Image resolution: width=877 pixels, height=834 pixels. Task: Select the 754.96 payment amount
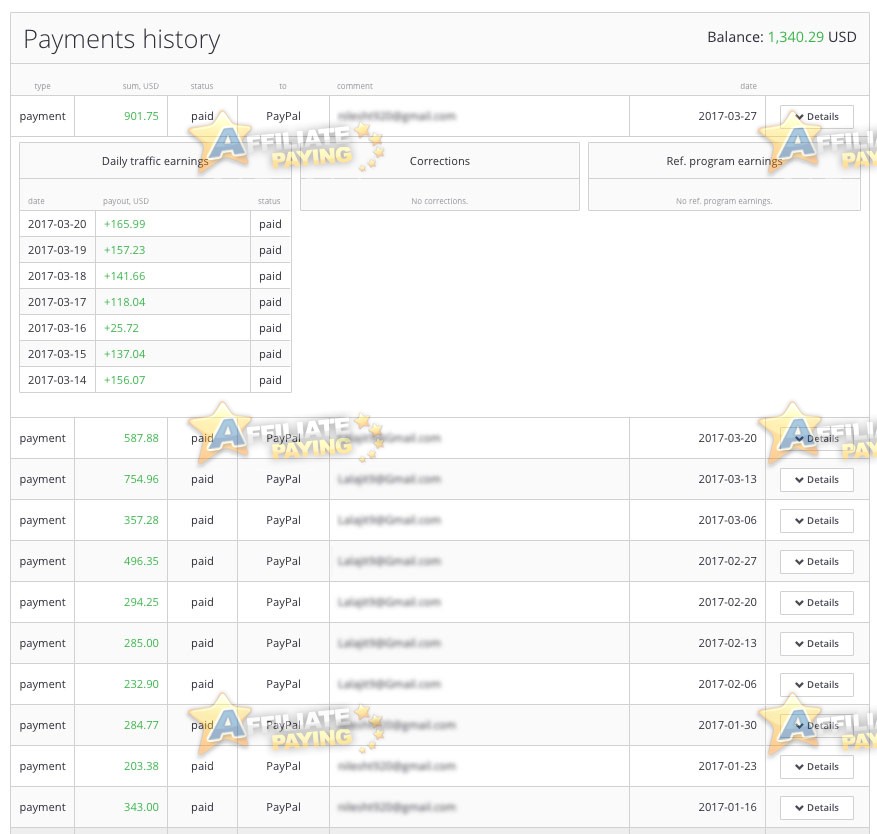point(141,479)
